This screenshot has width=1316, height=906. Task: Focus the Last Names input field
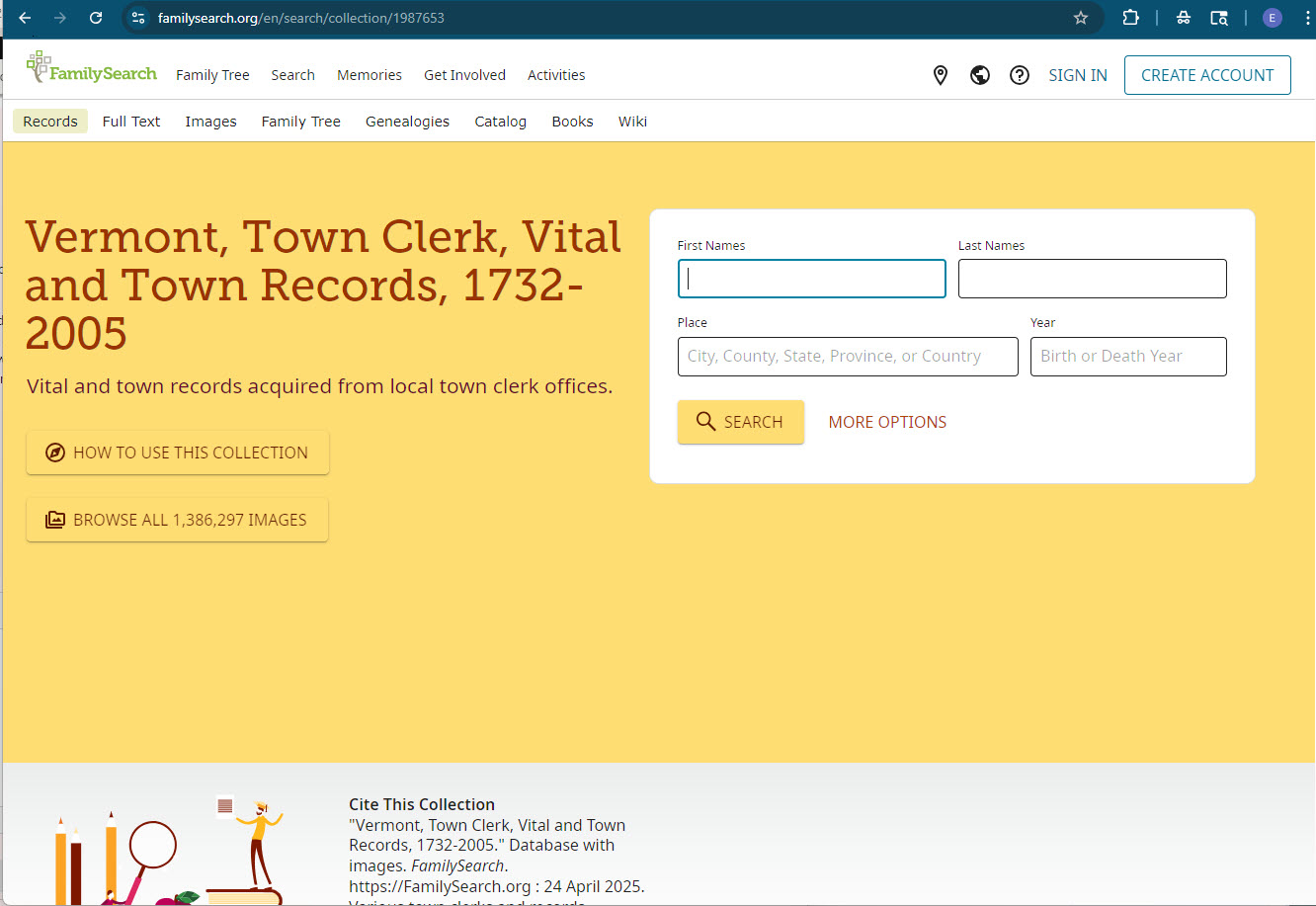tap(1093, 279)
